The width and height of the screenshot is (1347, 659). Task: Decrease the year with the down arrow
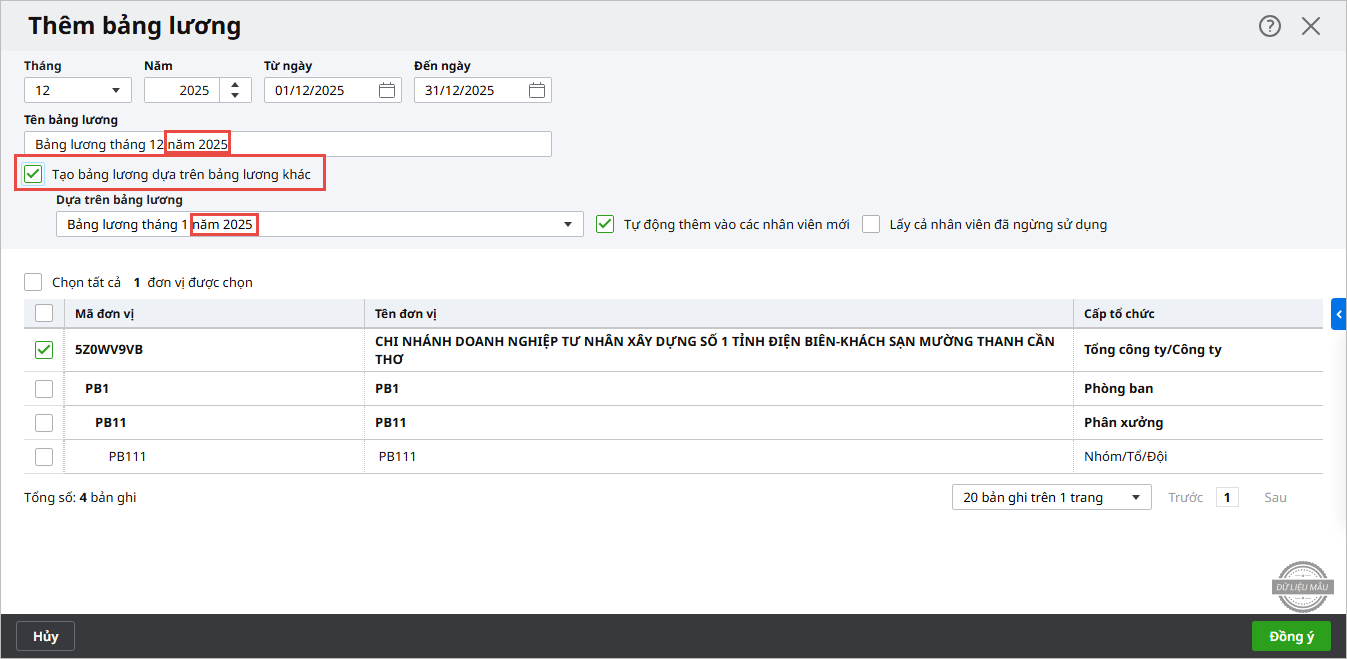coord(235,96)
